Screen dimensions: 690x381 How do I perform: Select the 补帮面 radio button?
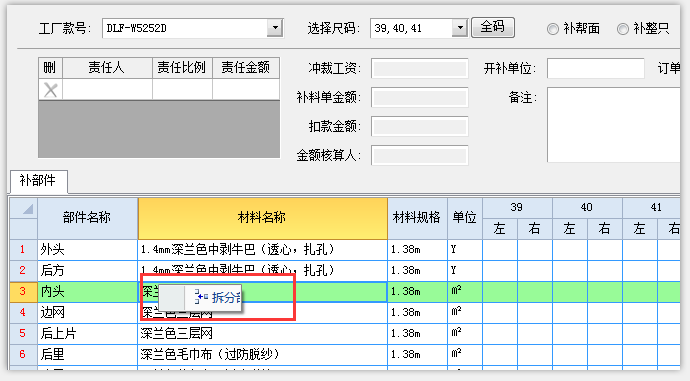(x=553, y=29)
